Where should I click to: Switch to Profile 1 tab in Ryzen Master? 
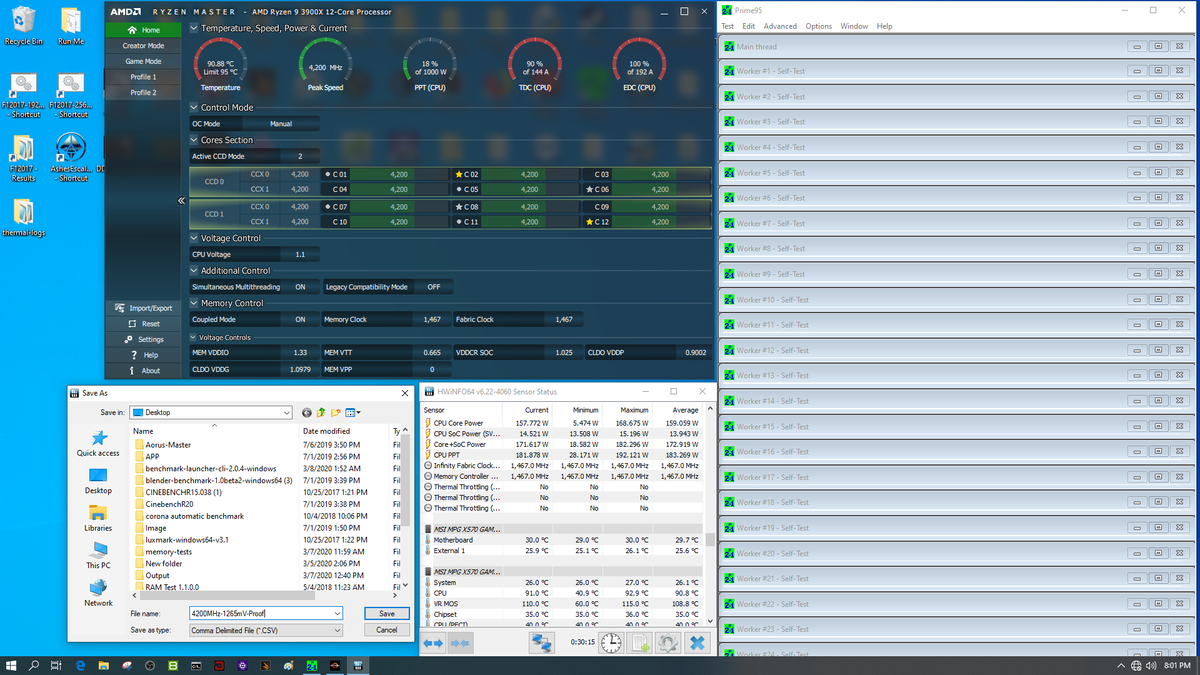click(143, 76)
